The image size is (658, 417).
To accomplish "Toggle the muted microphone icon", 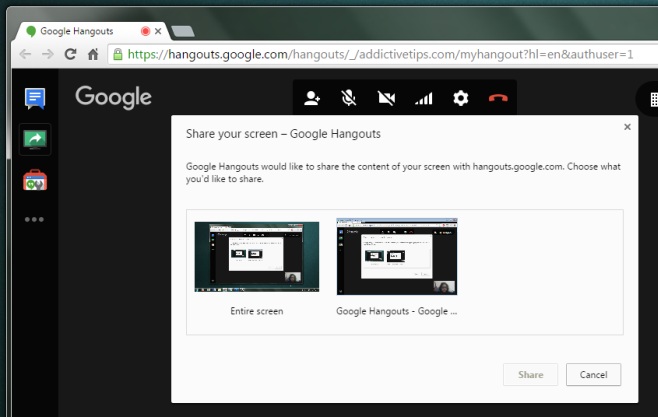I will click(x=348, y=98).
